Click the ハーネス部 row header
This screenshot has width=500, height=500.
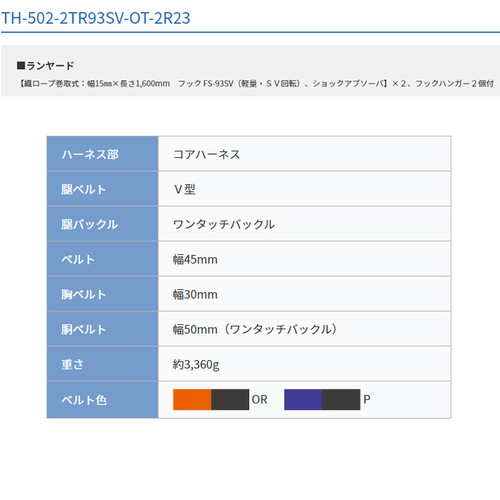pyautogui.click(x=102, y=154)
